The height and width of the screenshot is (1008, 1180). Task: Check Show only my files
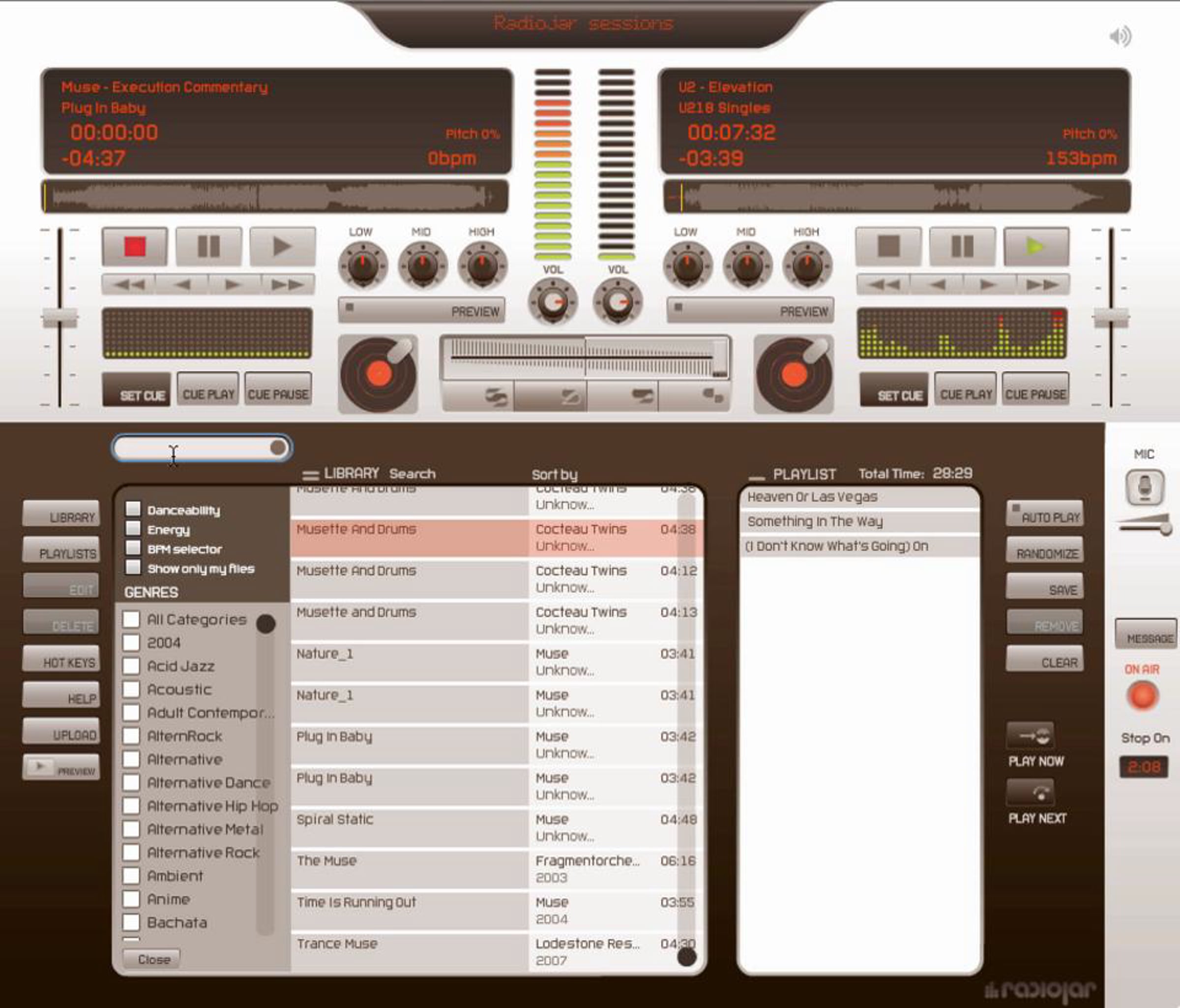(133, 567)
